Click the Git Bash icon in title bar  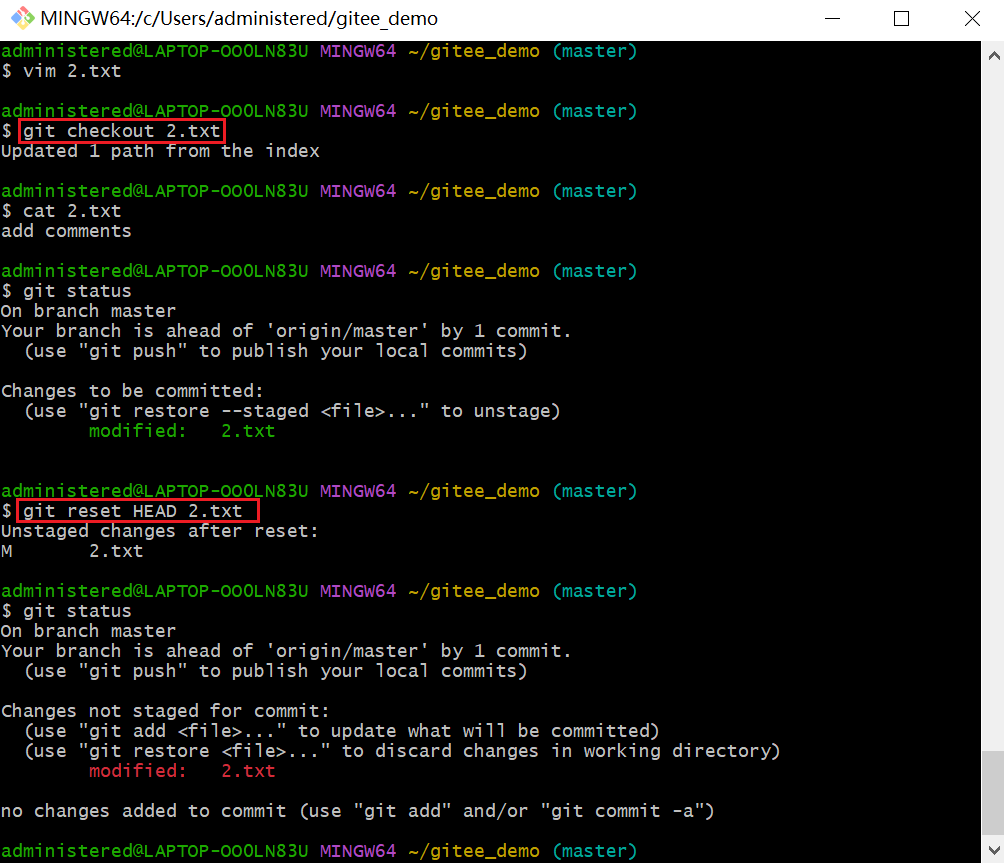[22, 18]
